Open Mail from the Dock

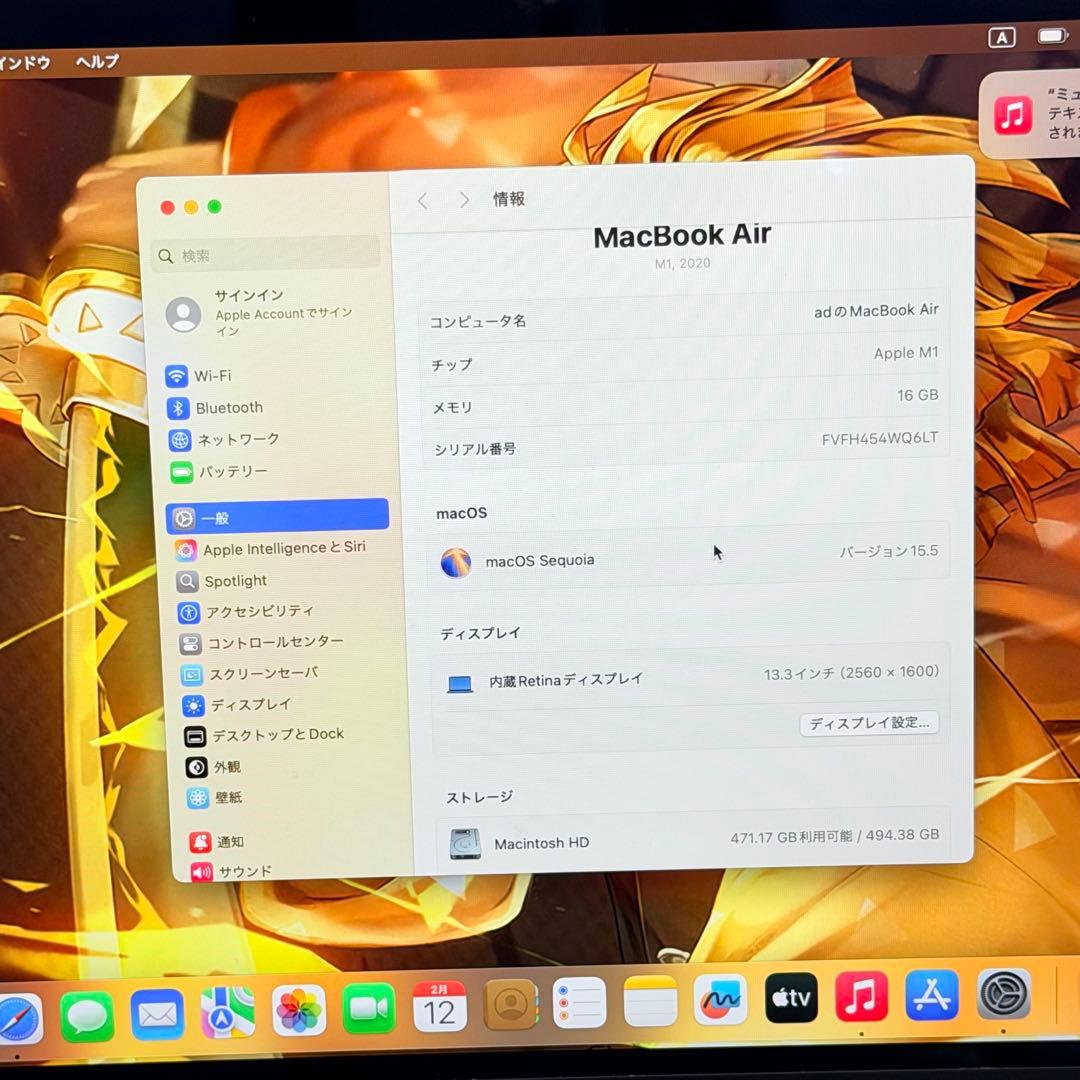pyautogui.click(x=157, y=1015)
